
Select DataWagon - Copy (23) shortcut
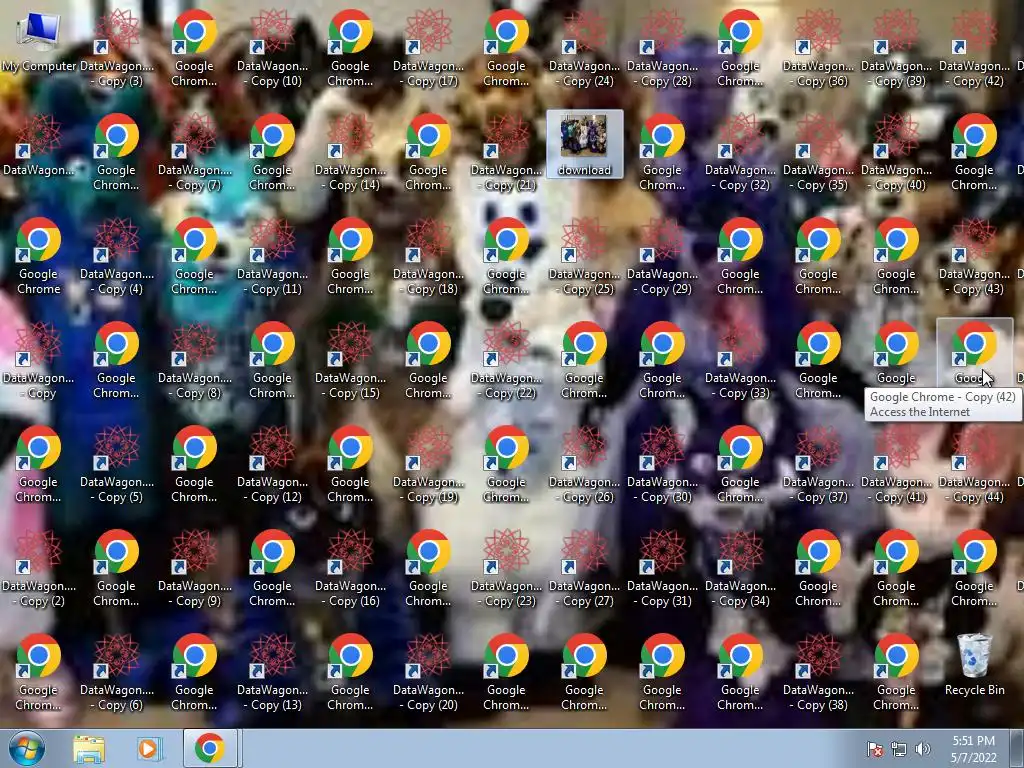click(507, 566)
